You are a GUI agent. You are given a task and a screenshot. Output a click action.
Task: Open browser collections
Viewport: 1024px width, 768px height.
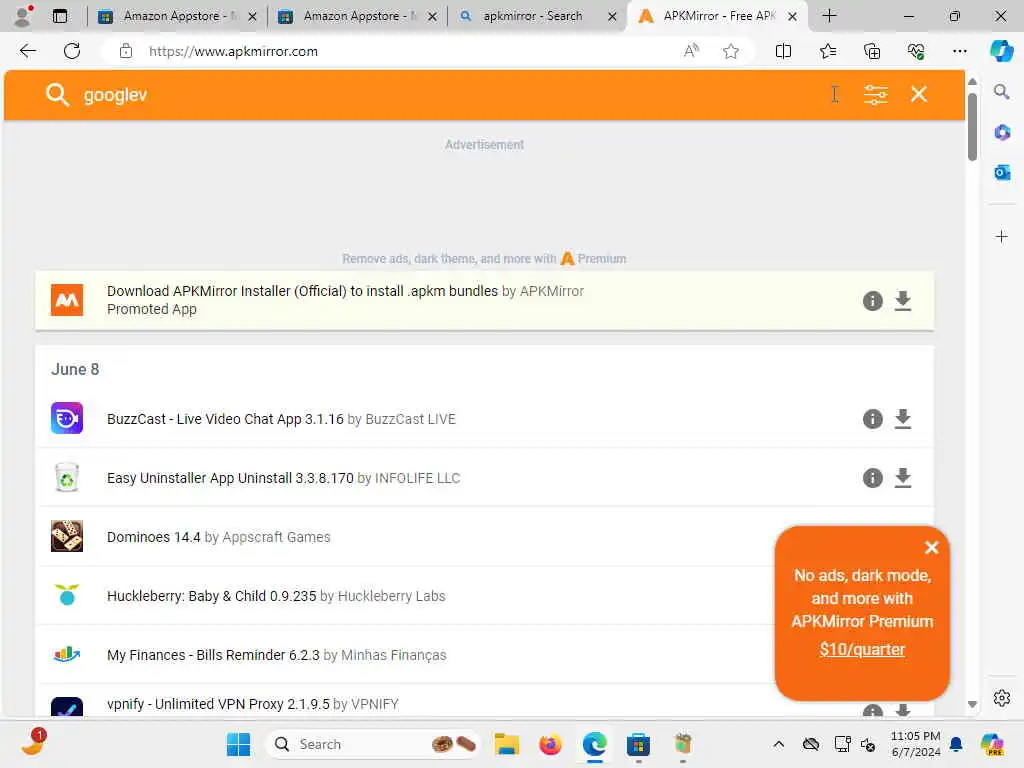[872, 51]
